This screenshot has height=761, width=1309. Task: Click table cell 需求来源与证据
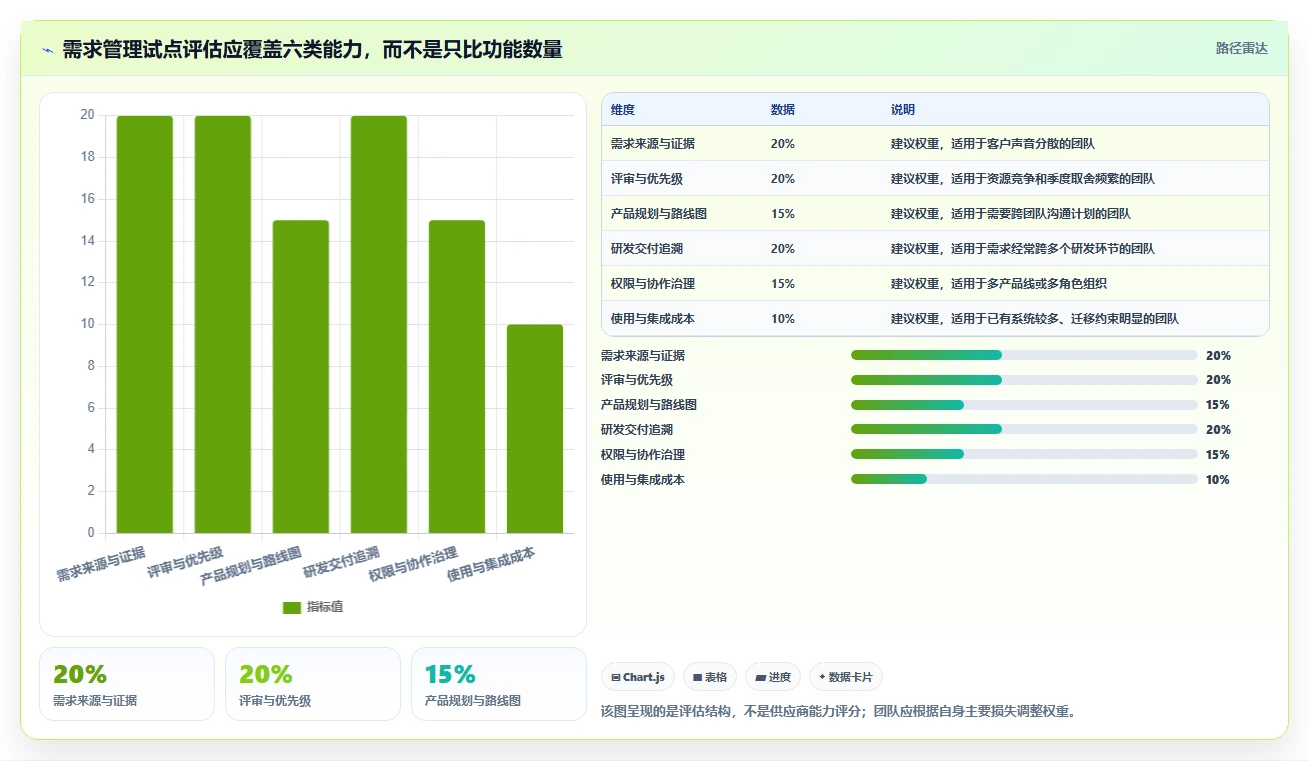[x=653, y=144]
